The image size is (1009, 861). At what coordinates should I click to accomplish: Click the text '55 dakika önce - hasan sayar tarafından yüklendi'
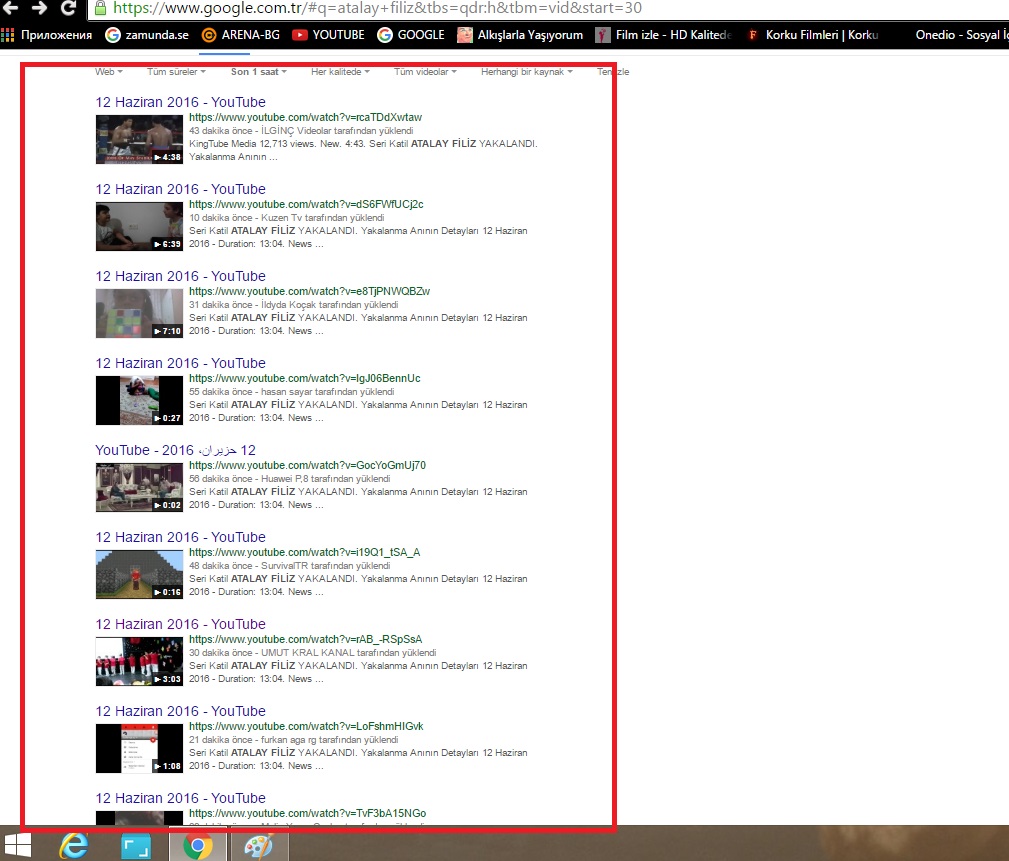(292, 391)
